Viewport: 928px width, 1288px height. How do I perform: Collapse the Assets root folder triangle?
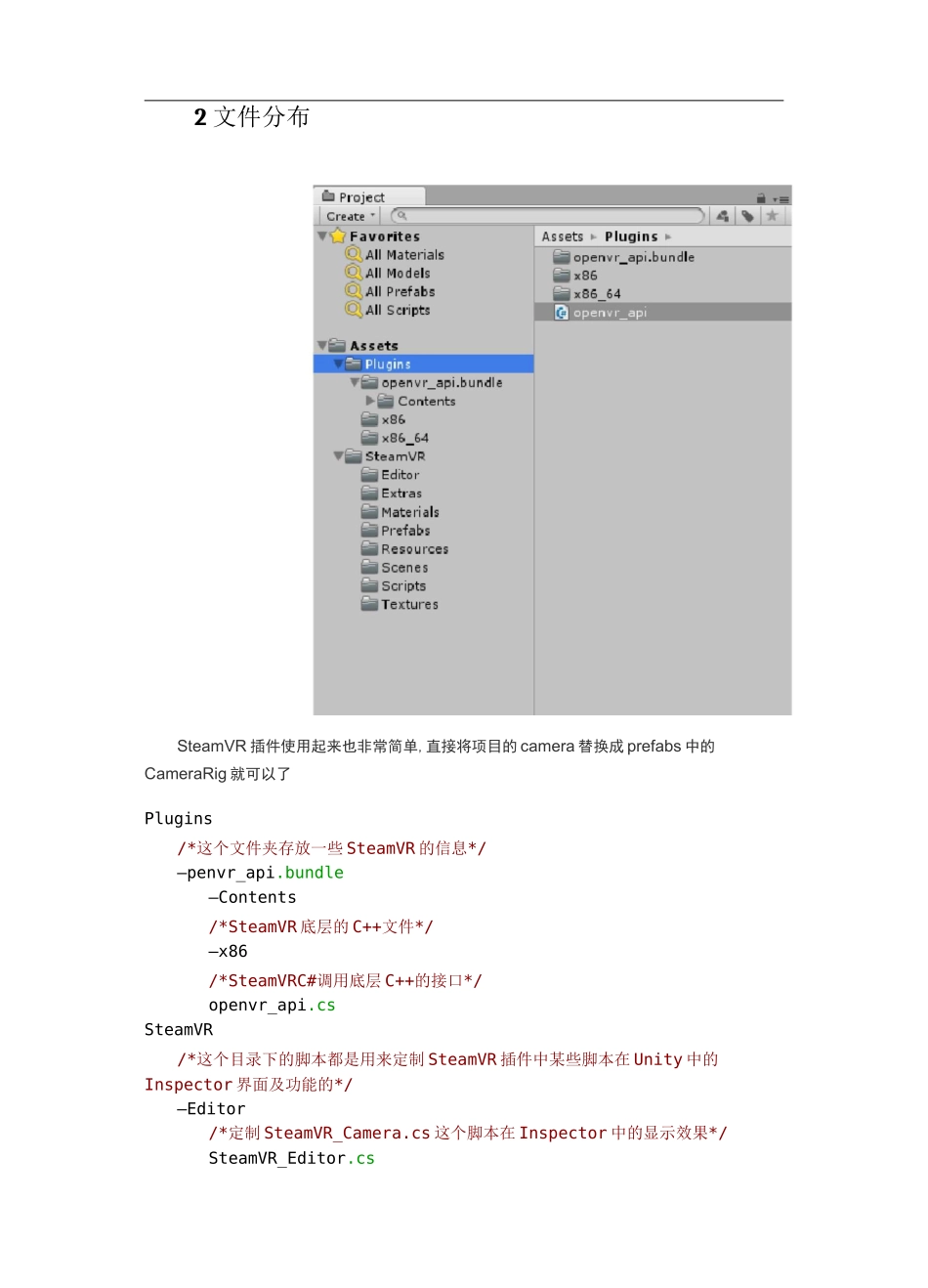pos(322,345)
